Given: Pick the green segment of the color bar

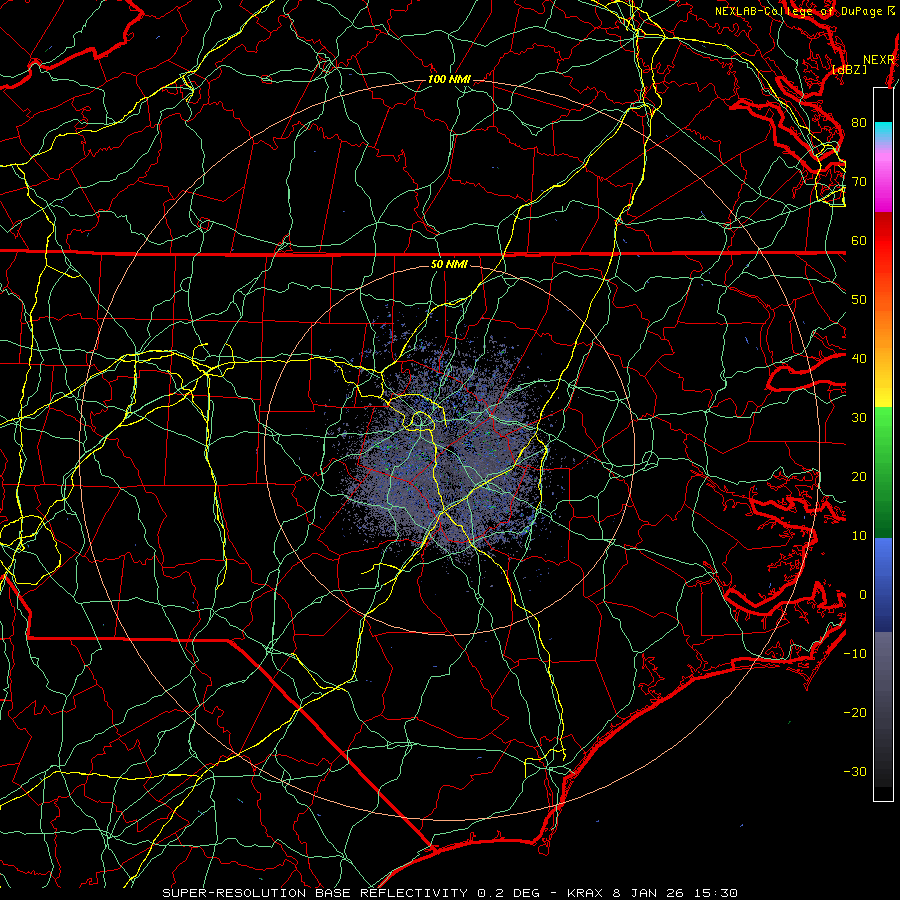Looking at the screenshot, I should point(883,472).
